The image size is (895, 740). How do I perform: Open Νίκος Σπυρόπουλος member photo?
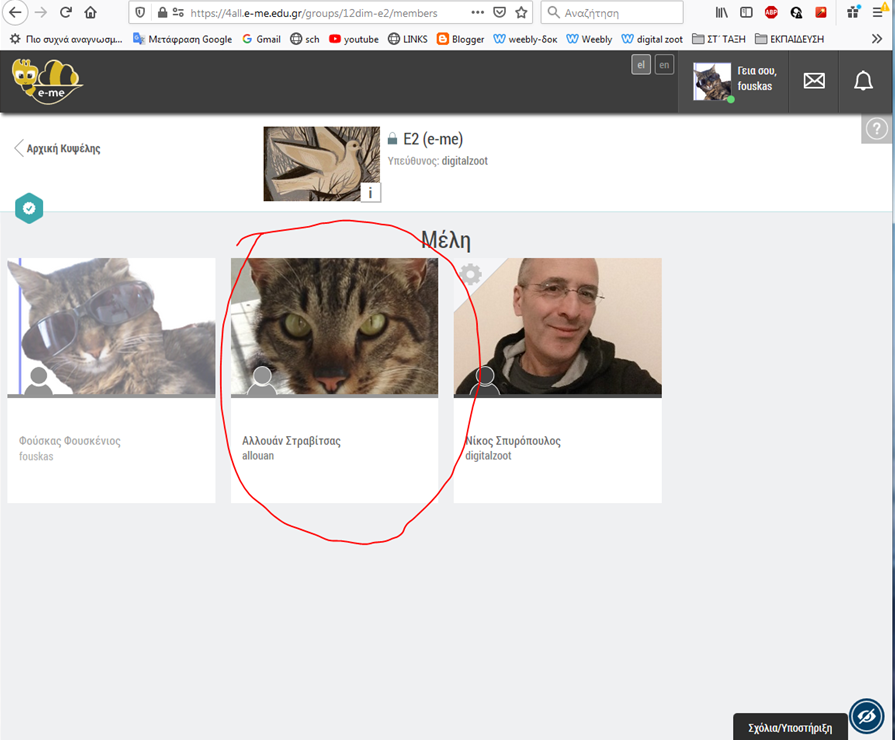point(558,327)
